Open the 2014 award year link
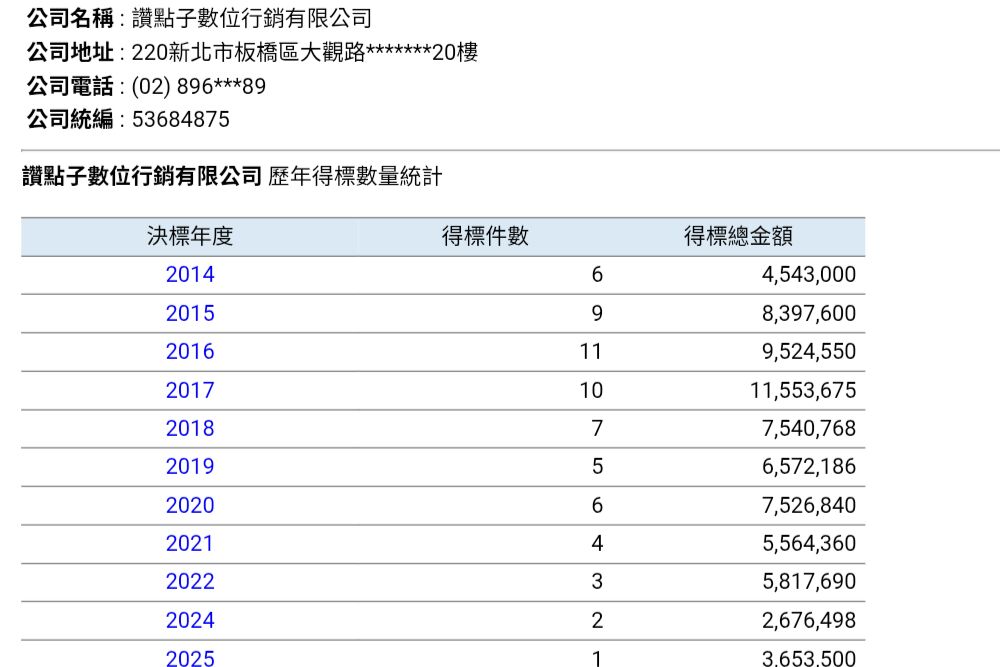The width and height of the screenshot is (1000, 667). coord(190,275)
